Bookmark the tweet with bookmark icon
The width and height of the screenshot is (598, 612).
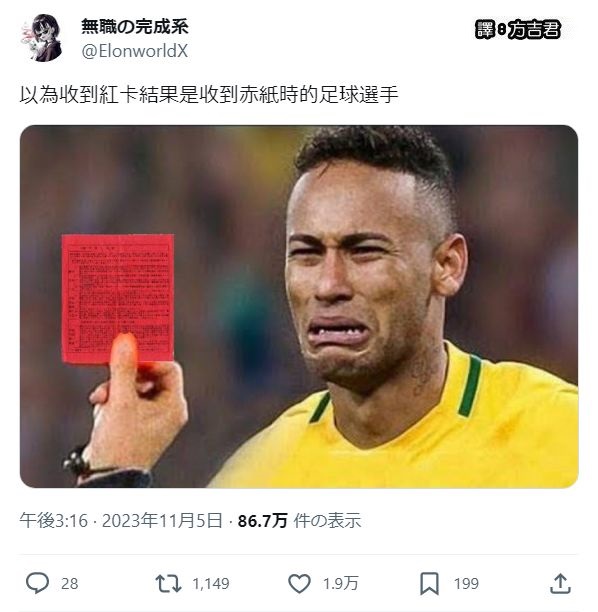pos(429,584)
